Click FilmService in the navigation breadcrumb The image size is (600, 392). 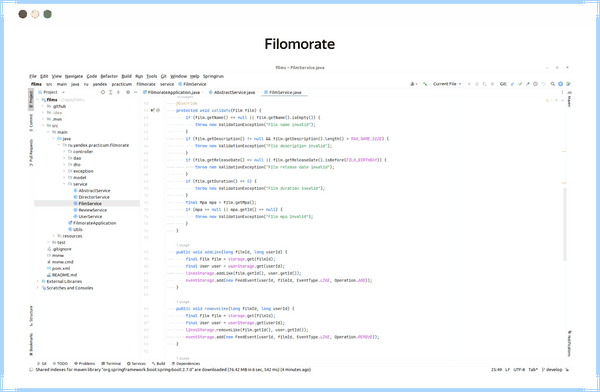coord(192,84)
